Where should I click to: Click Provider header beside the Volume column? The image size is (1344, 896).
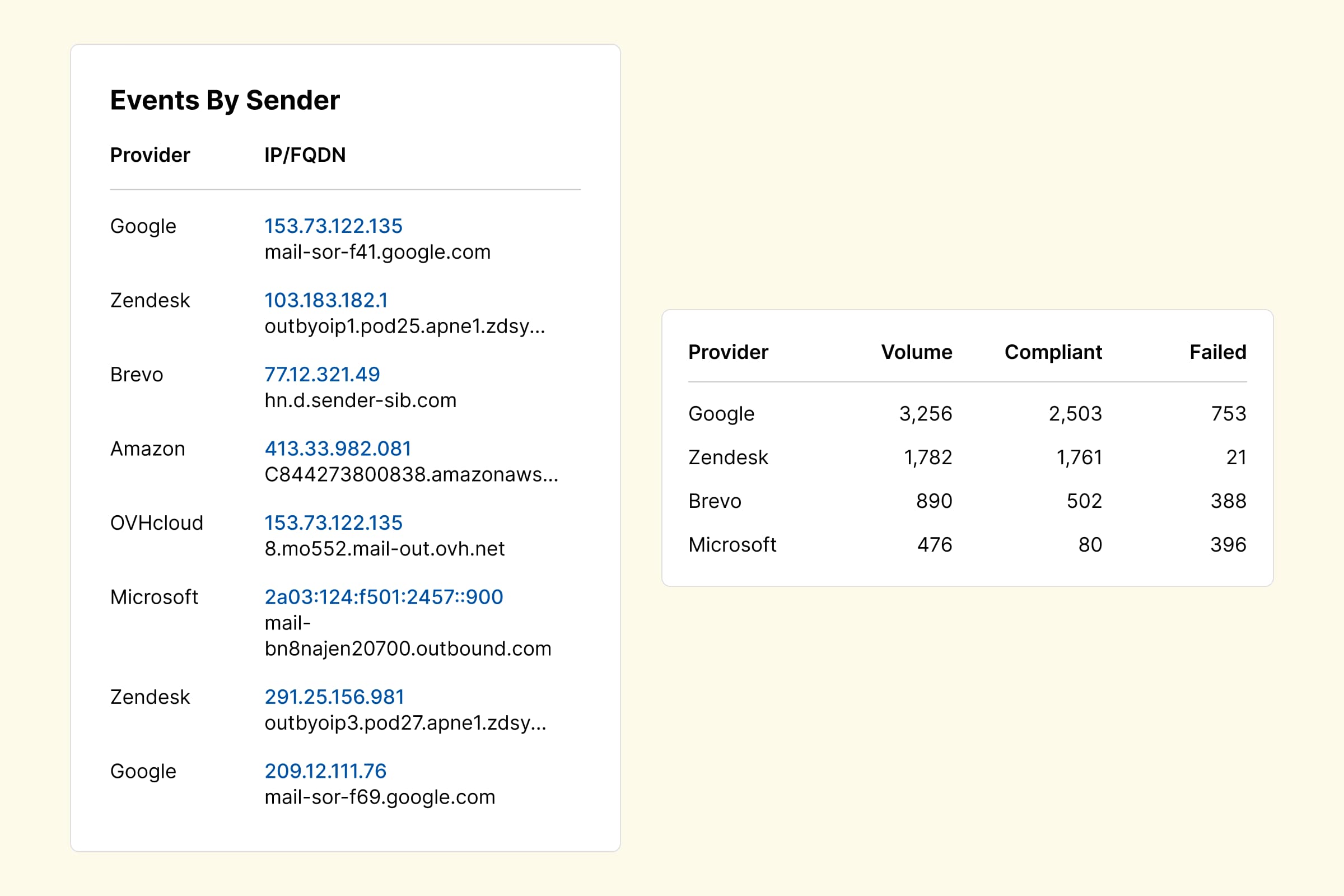pos(727,353)
